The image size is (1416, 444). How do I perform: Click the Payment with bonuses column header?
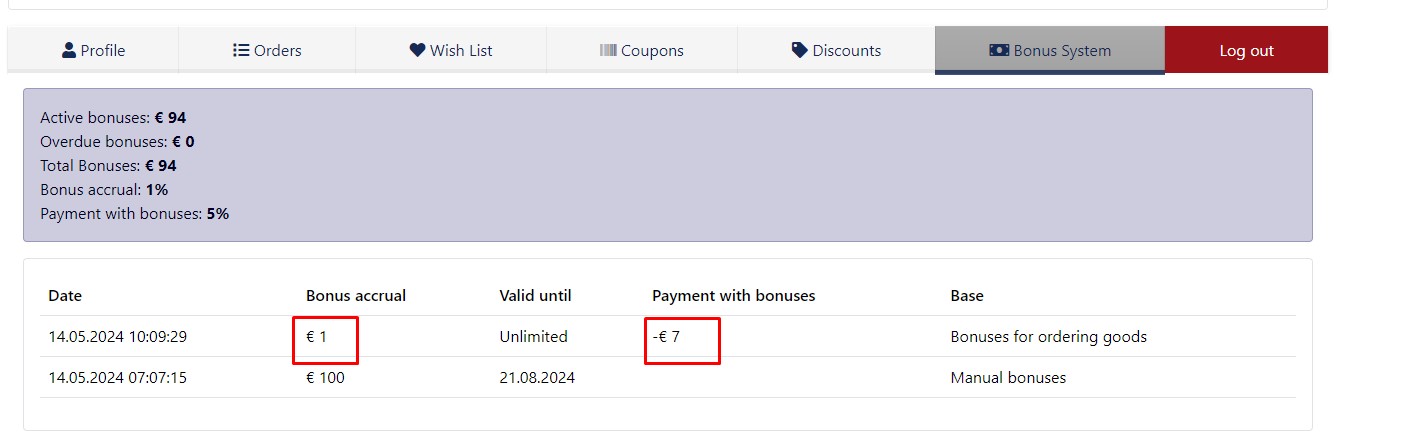pyautogui.click(x=733, y=296)
